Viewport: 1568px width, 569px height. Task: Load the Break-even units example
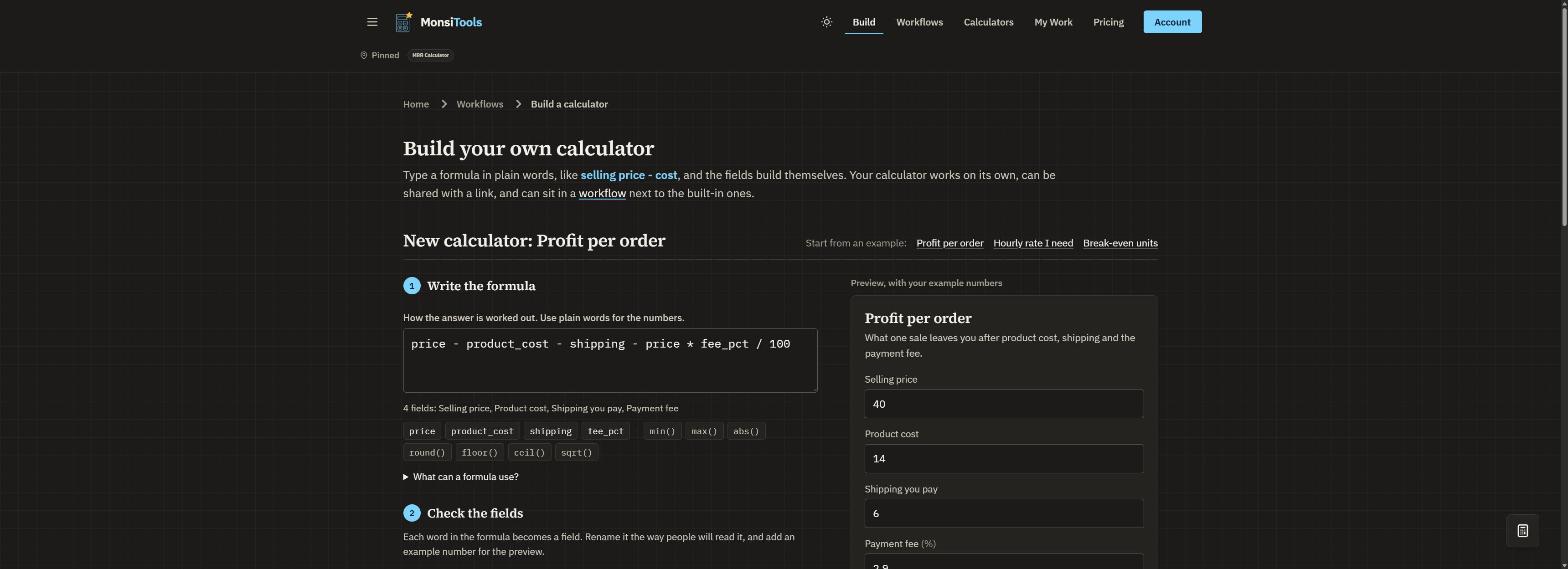coord(1120,243)
